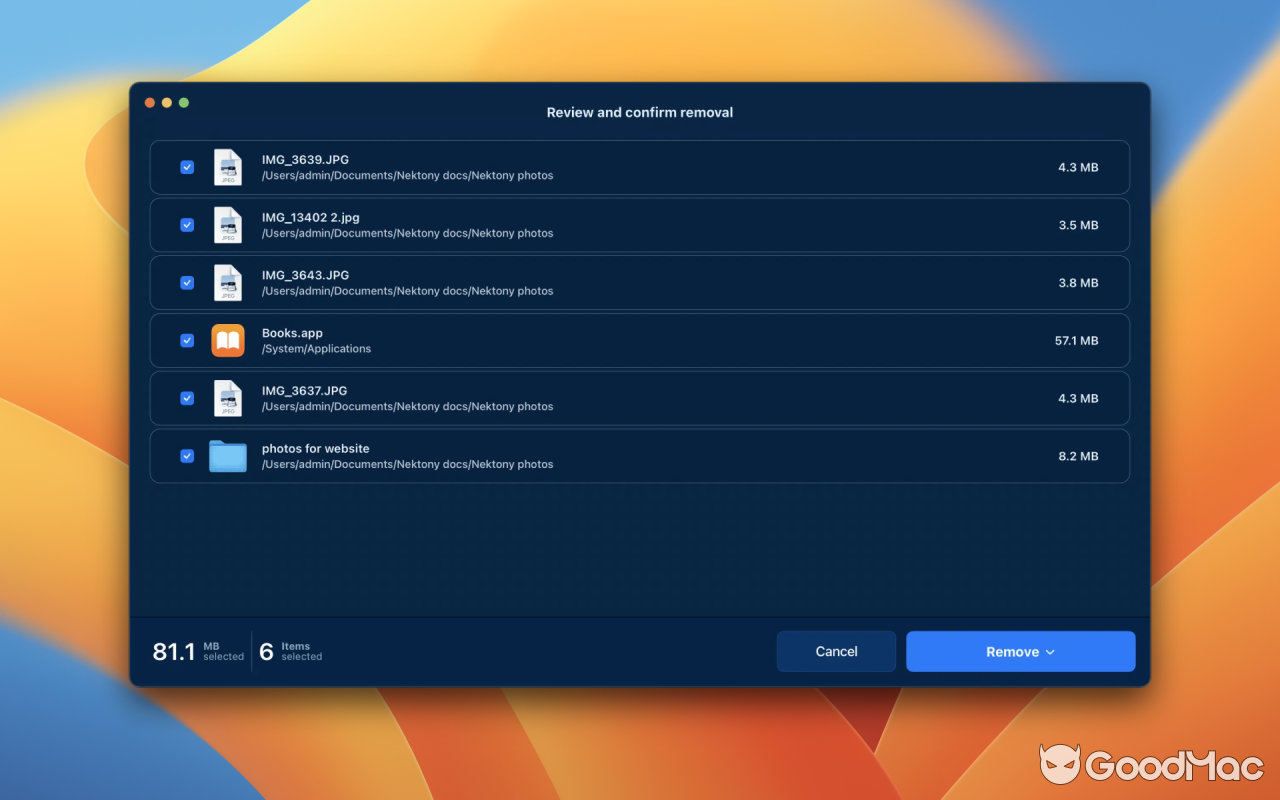Image resolution: width=1280 pixels, height=800 pixels.
Task: Click the JPEG icon for IMG_3639.JPG
Action: (x=228, y=167)
